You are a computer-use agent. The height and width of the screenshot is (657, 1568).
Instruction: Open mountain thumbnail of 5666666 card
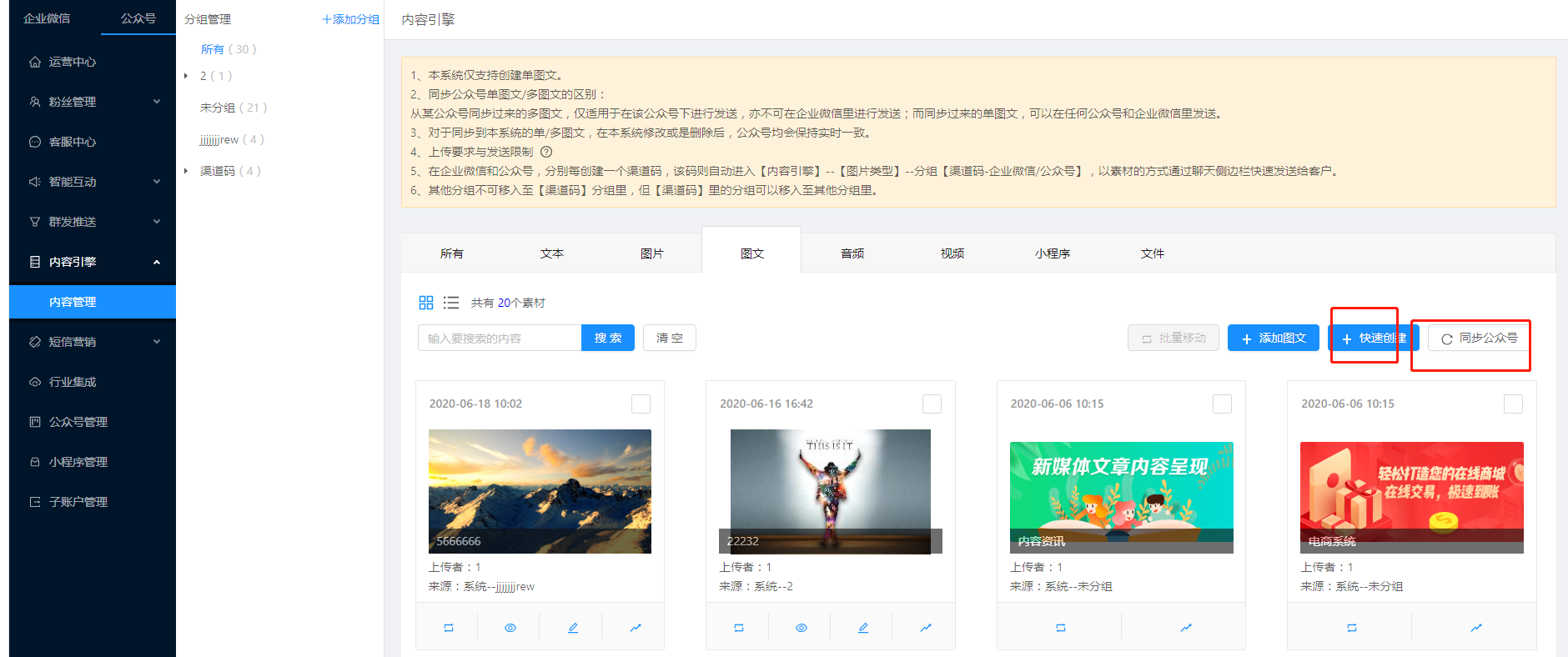point(540,491)
